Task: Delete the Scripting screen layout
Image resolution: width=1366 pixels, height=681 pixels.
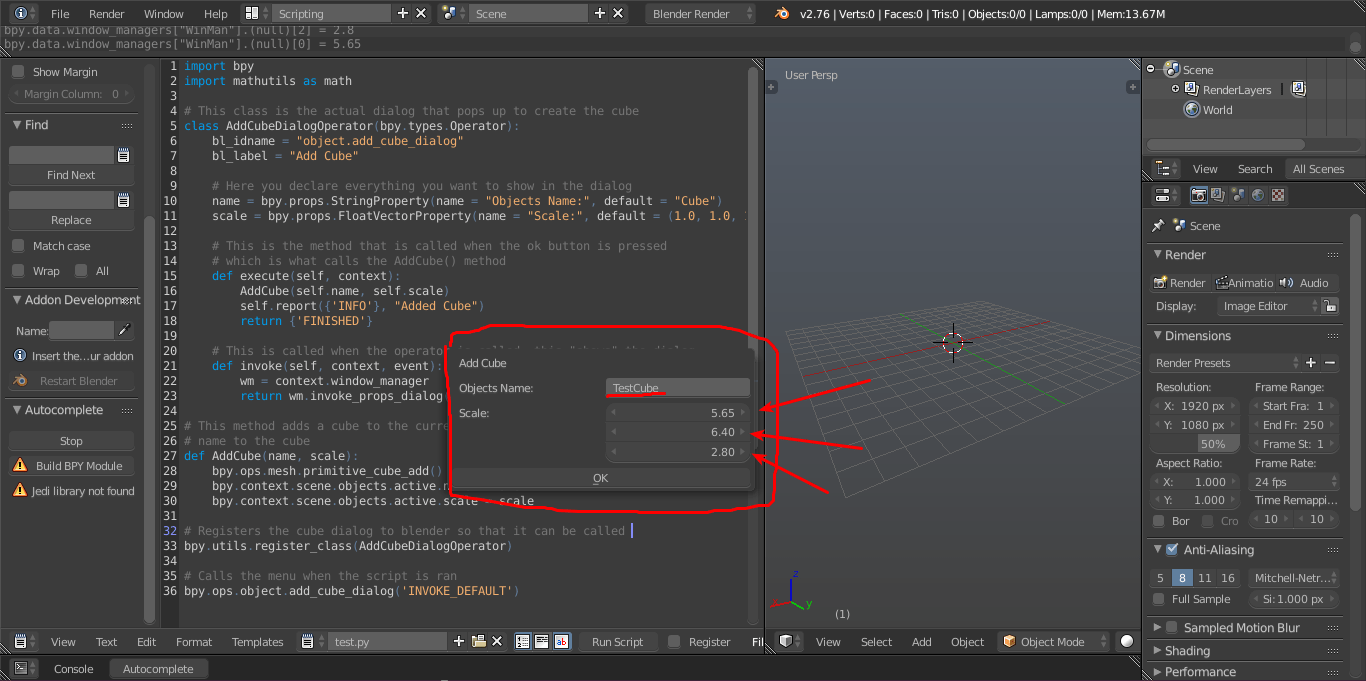Action: (x=421, y=14)
